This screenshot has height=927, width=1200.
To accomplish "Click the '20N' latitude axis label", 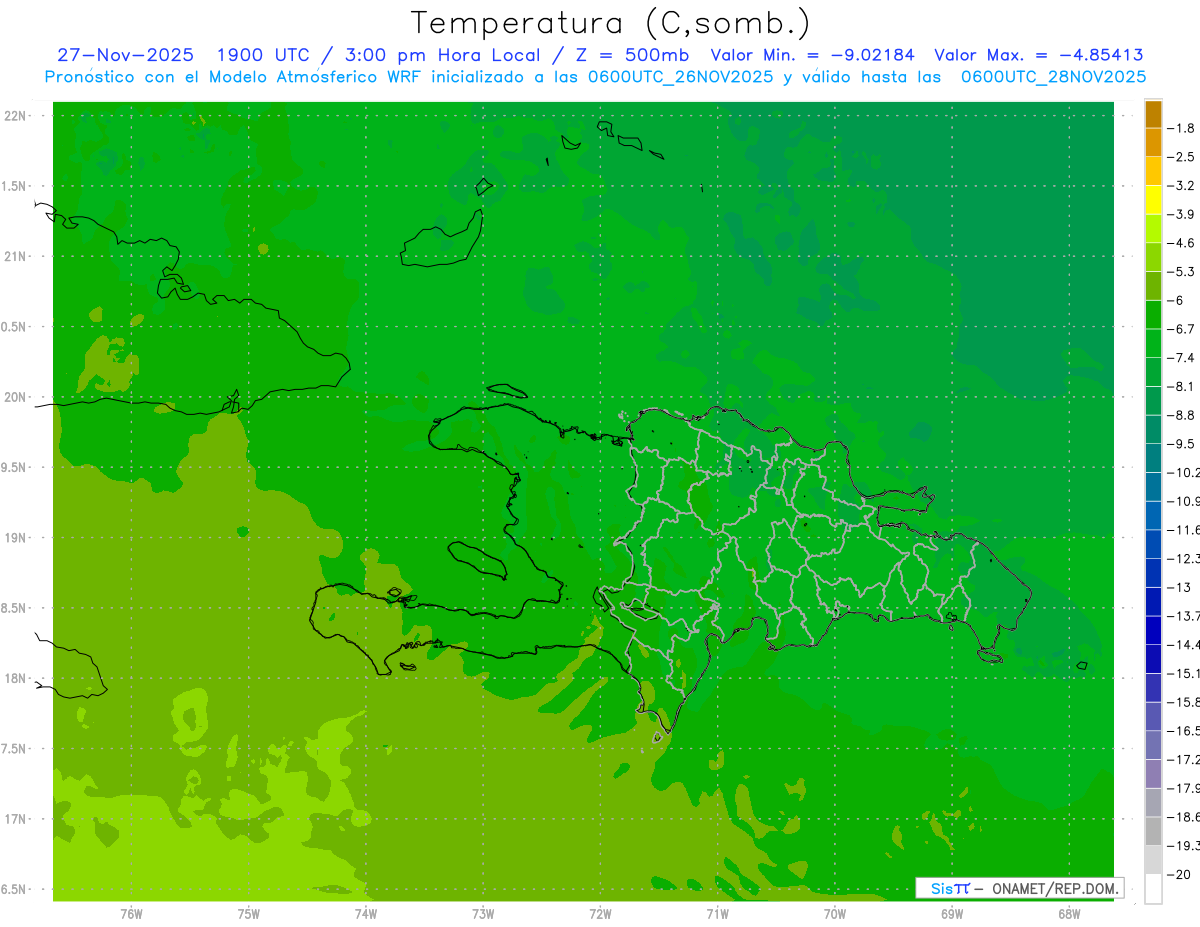I will 16,397.
